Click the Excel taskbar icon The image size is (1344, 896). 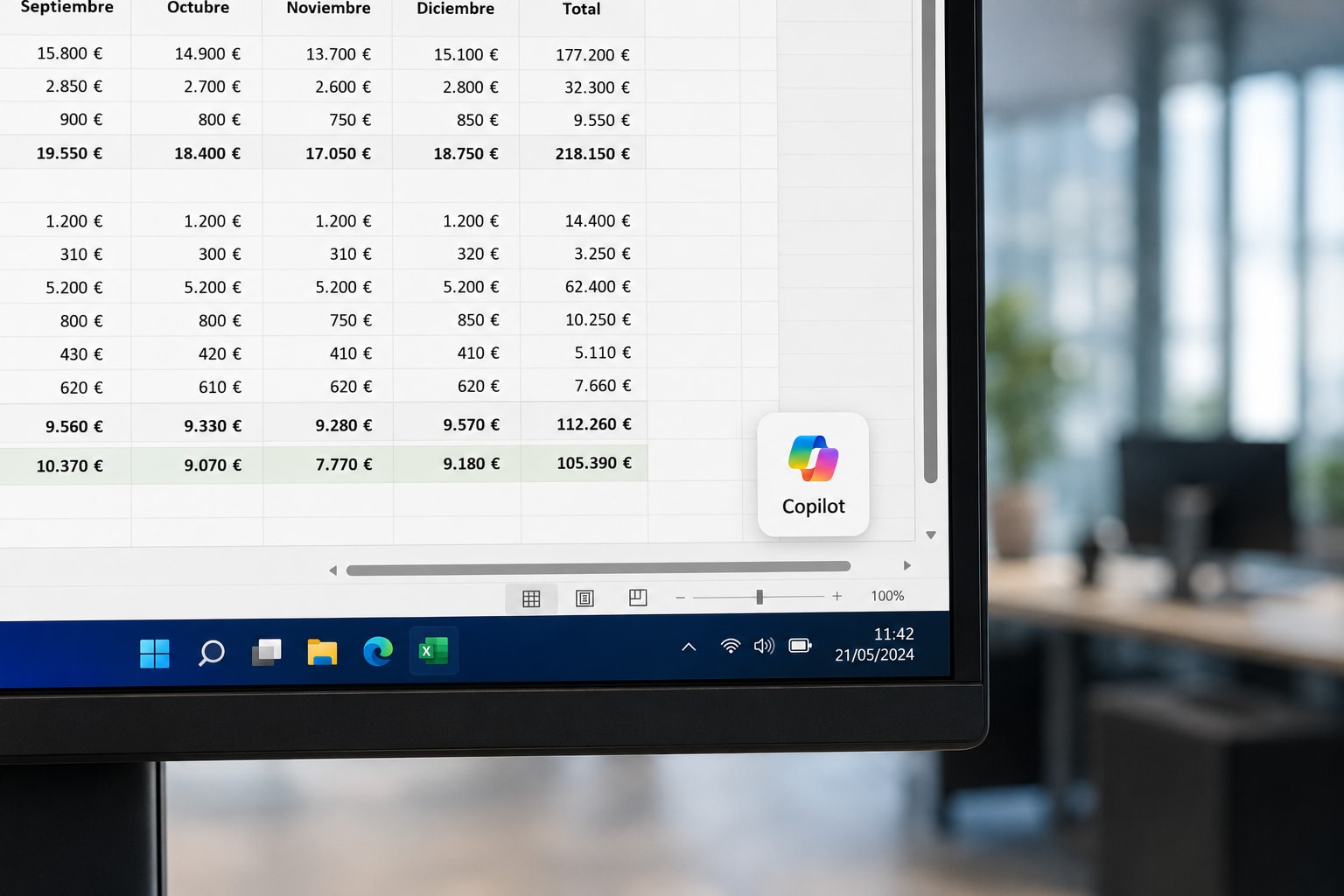point(433,651)
